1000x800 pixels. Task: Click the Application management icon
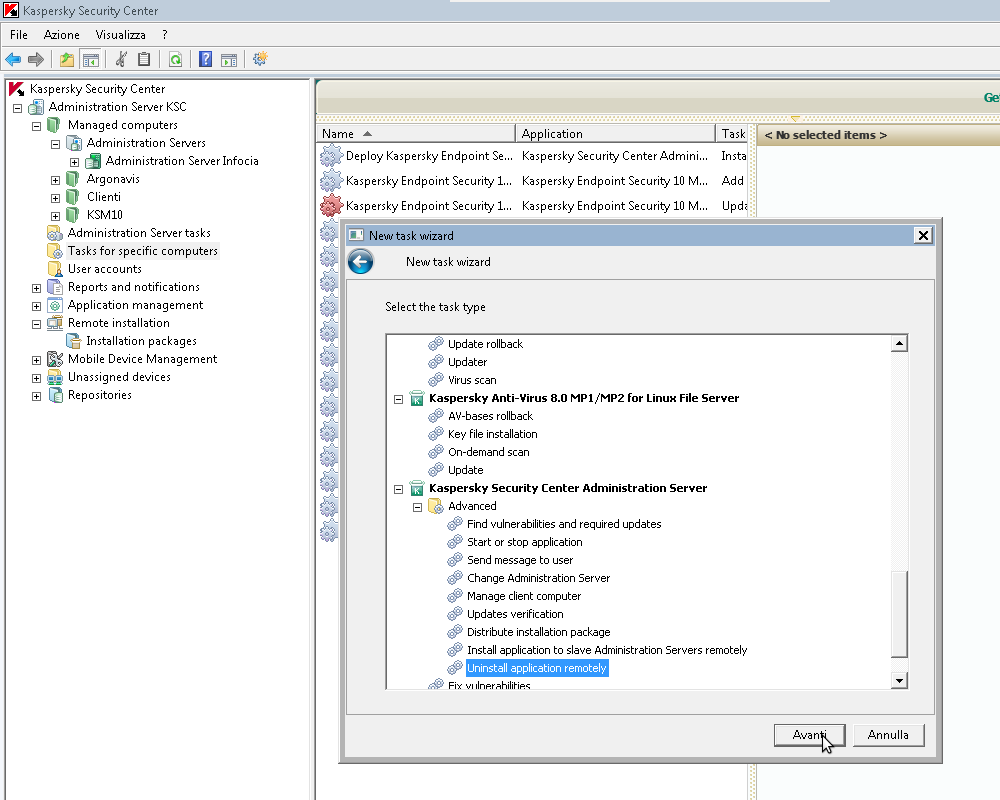(x=55, y=305)
